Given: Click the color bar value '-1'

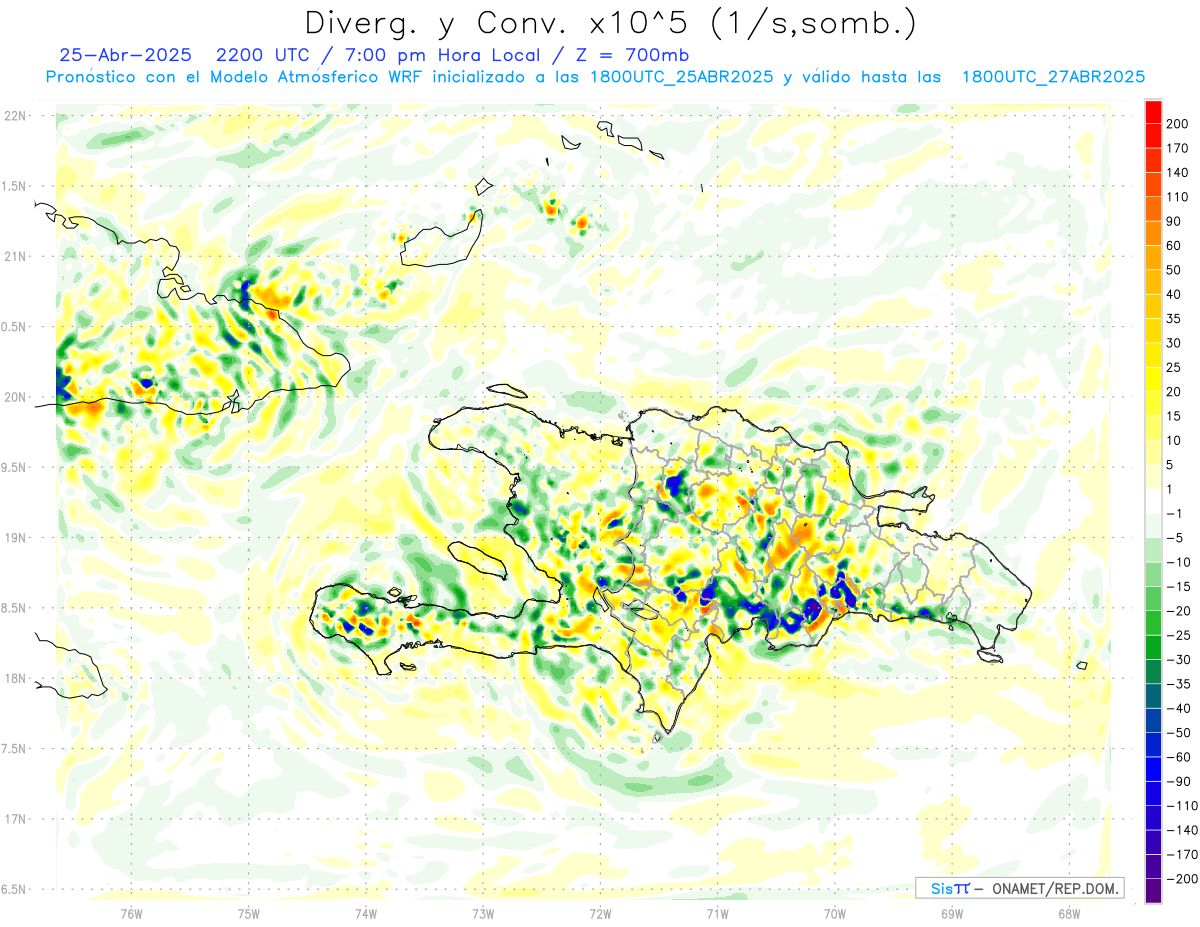Looking at the screenshot, I should click(x=1176, y=514).
